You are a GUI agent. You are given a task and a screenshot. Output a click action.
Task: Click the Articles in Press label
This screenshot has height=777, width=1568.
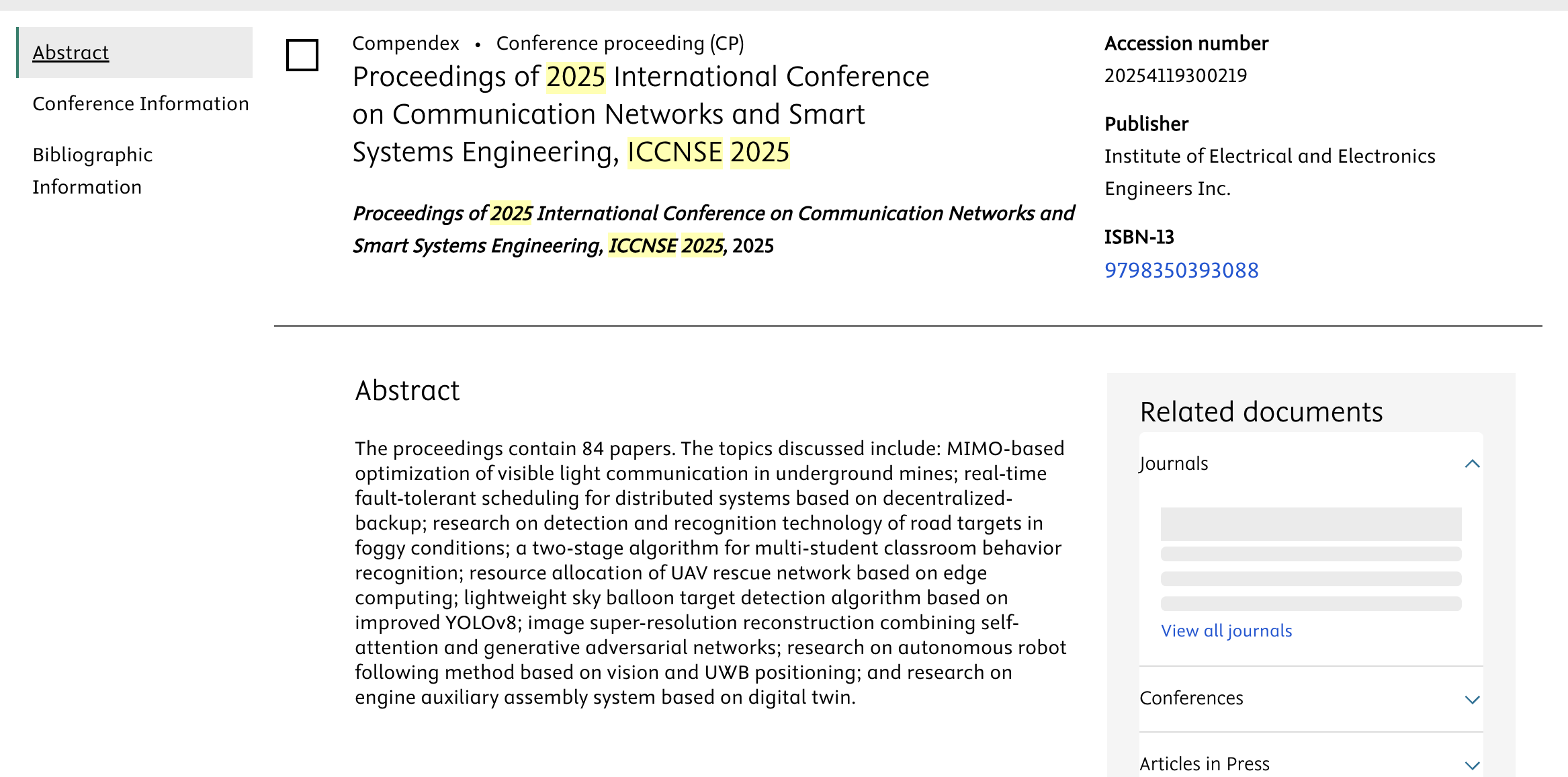1205,764
